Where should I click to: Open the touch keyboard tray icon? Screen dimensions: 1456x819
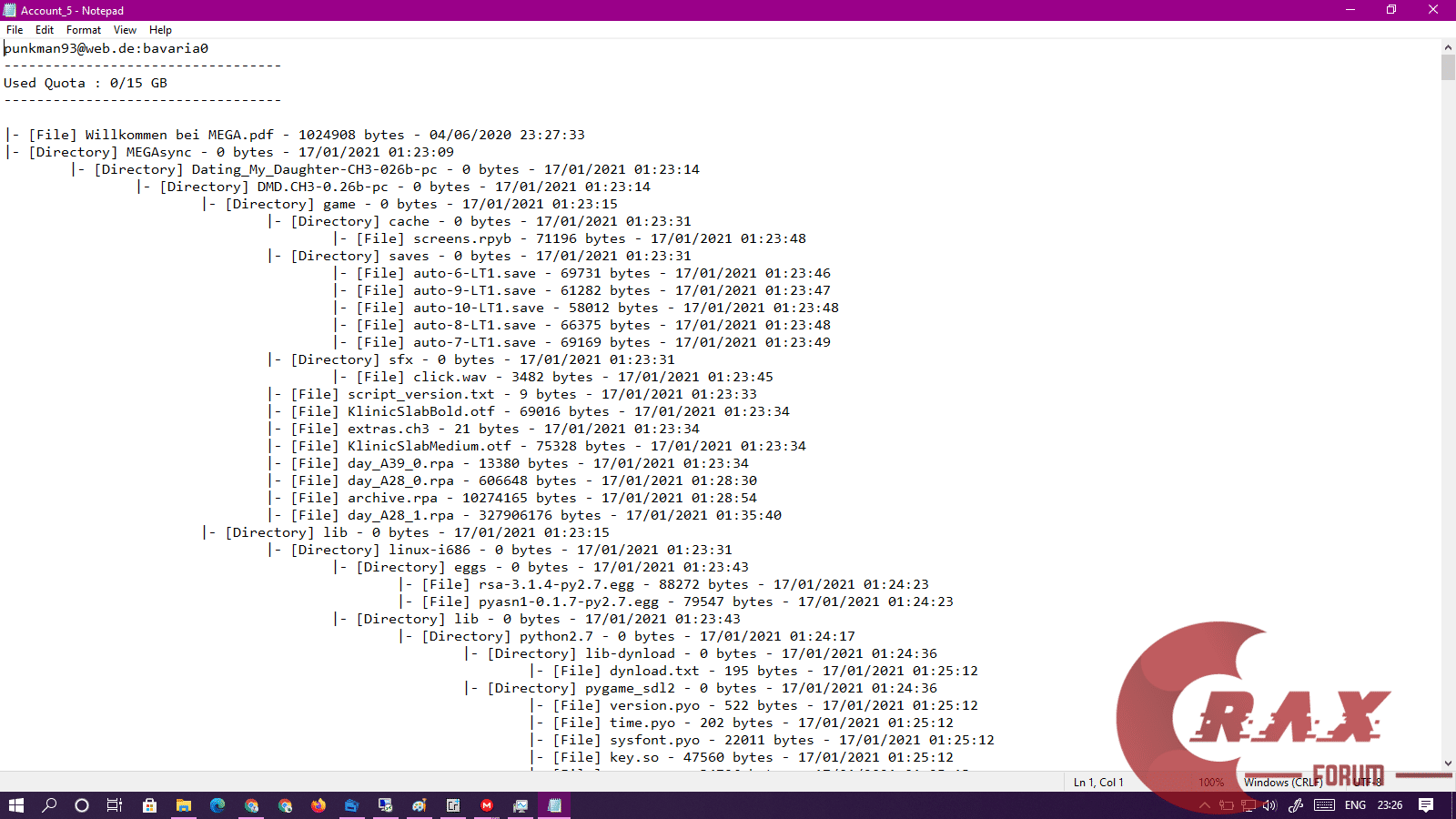click(x=1325, y=805)
